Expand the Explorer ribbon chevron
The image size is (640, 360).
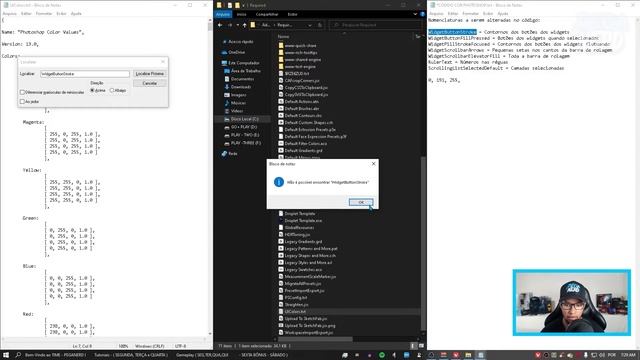click(x=415, y=14)
